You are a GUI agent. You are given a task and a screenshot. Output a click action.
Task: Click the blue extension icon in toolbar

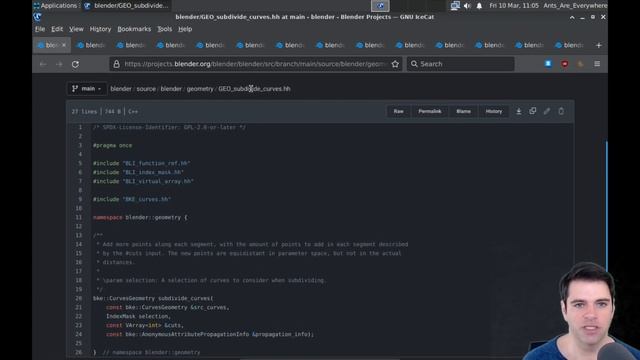(x=548, y=64)
